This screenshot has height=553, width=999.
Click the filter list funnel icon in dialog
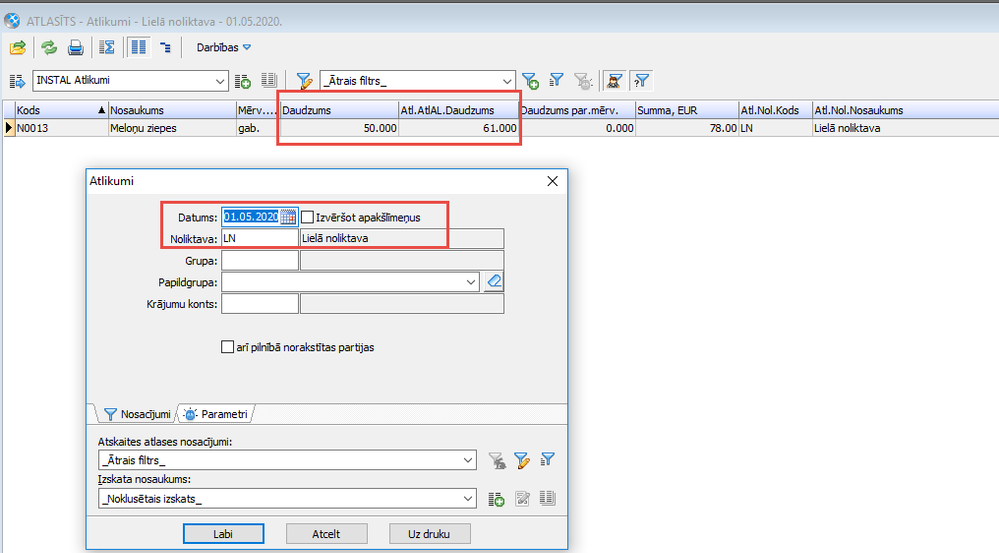(x=547, y=459)
